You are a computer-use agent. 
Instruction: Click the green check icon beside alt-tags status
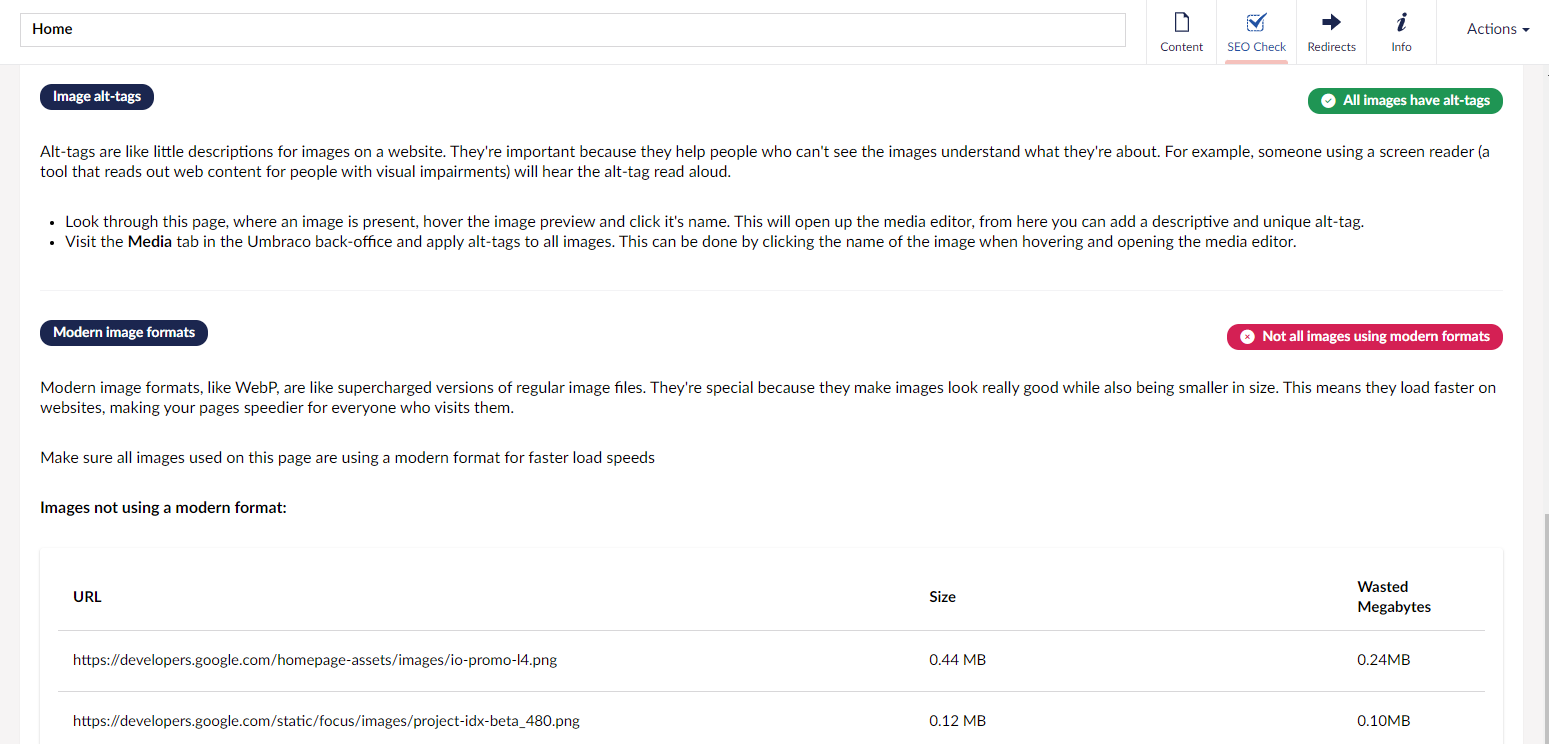tap(1328, 100)
